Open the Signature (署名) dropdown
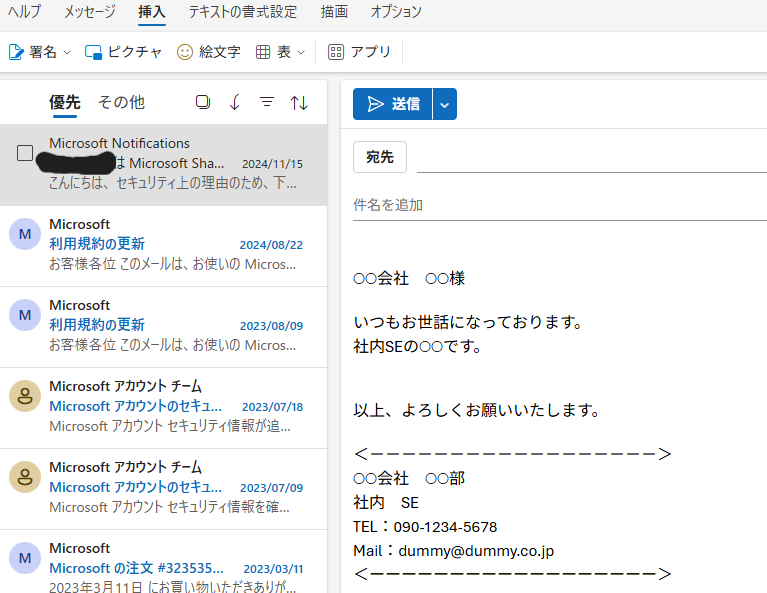 point(40,52)
